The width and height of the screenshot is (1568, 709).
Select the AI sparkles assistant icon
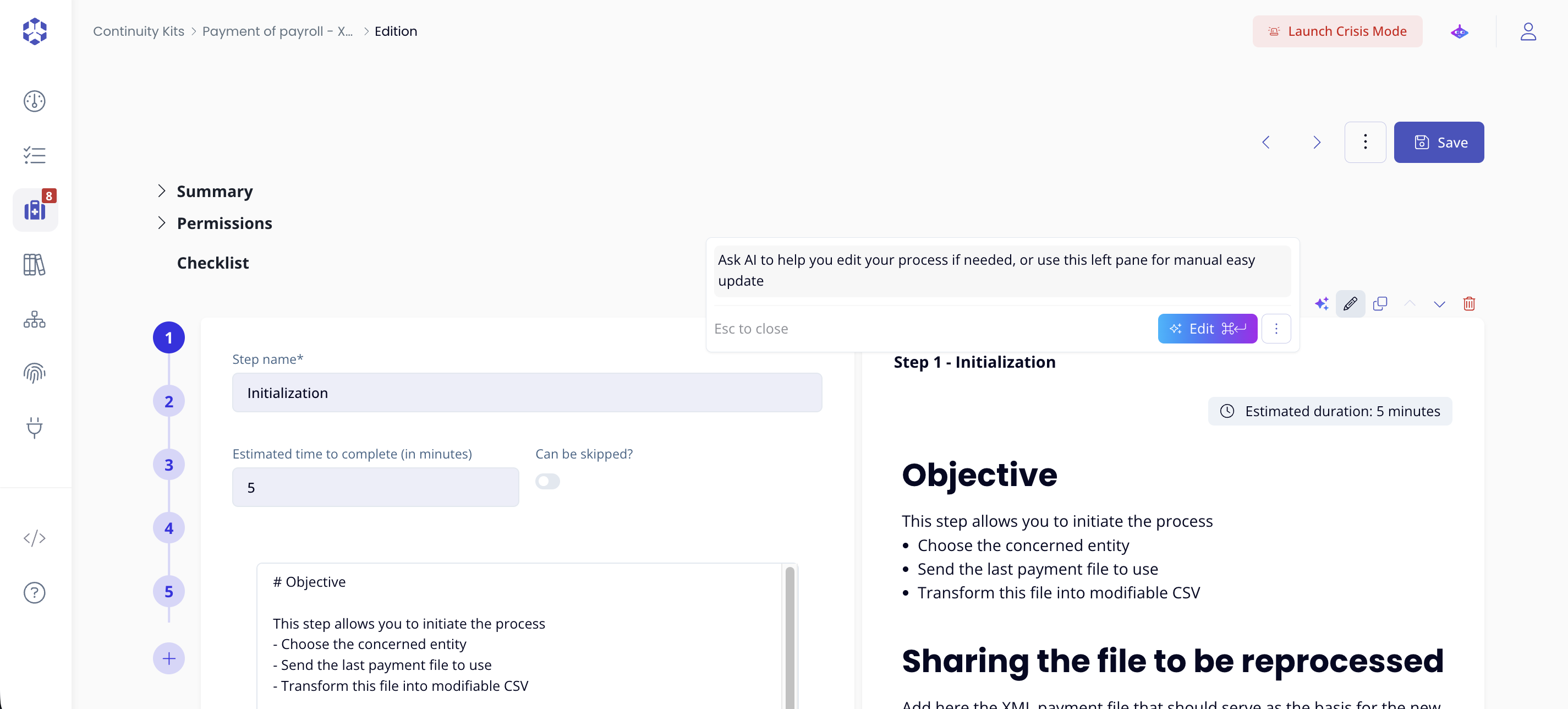click(x=1321, y=303)
